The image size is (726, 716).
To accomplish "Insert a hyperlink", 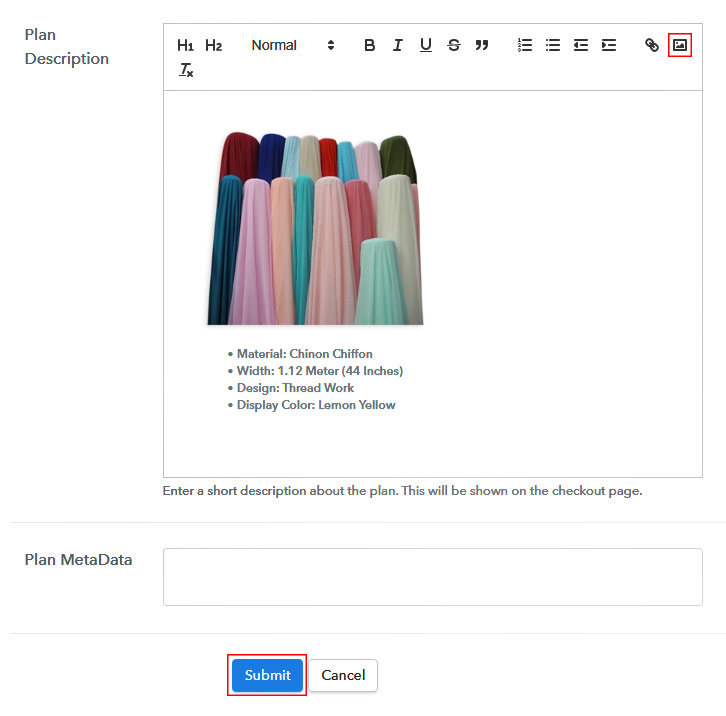I will 652,45.
